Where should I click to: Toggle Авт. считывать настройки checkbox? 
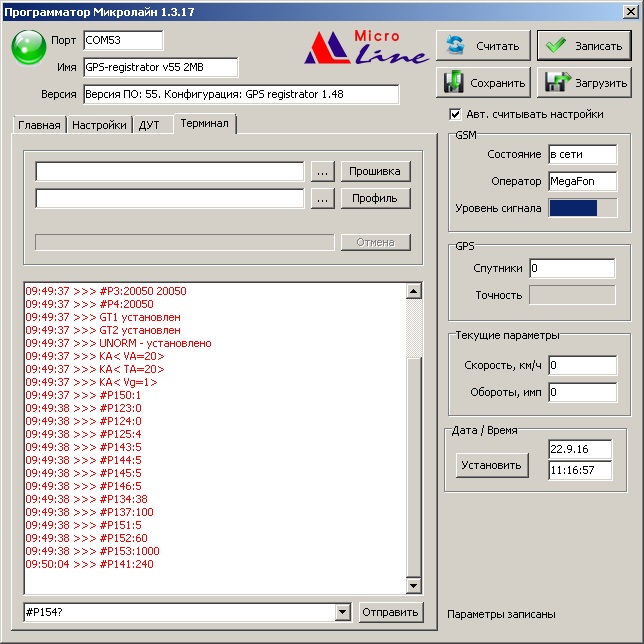(456, 114)
